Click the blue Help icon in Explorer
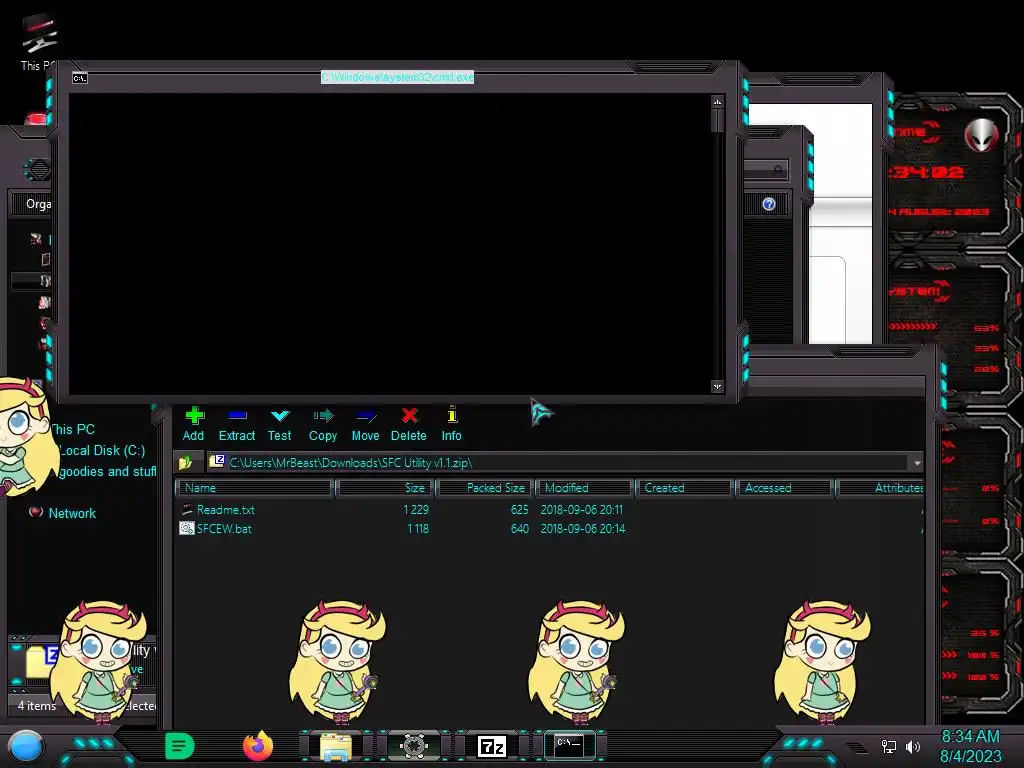The width and height of the screenshot is (1024, 768). (769, 204)
